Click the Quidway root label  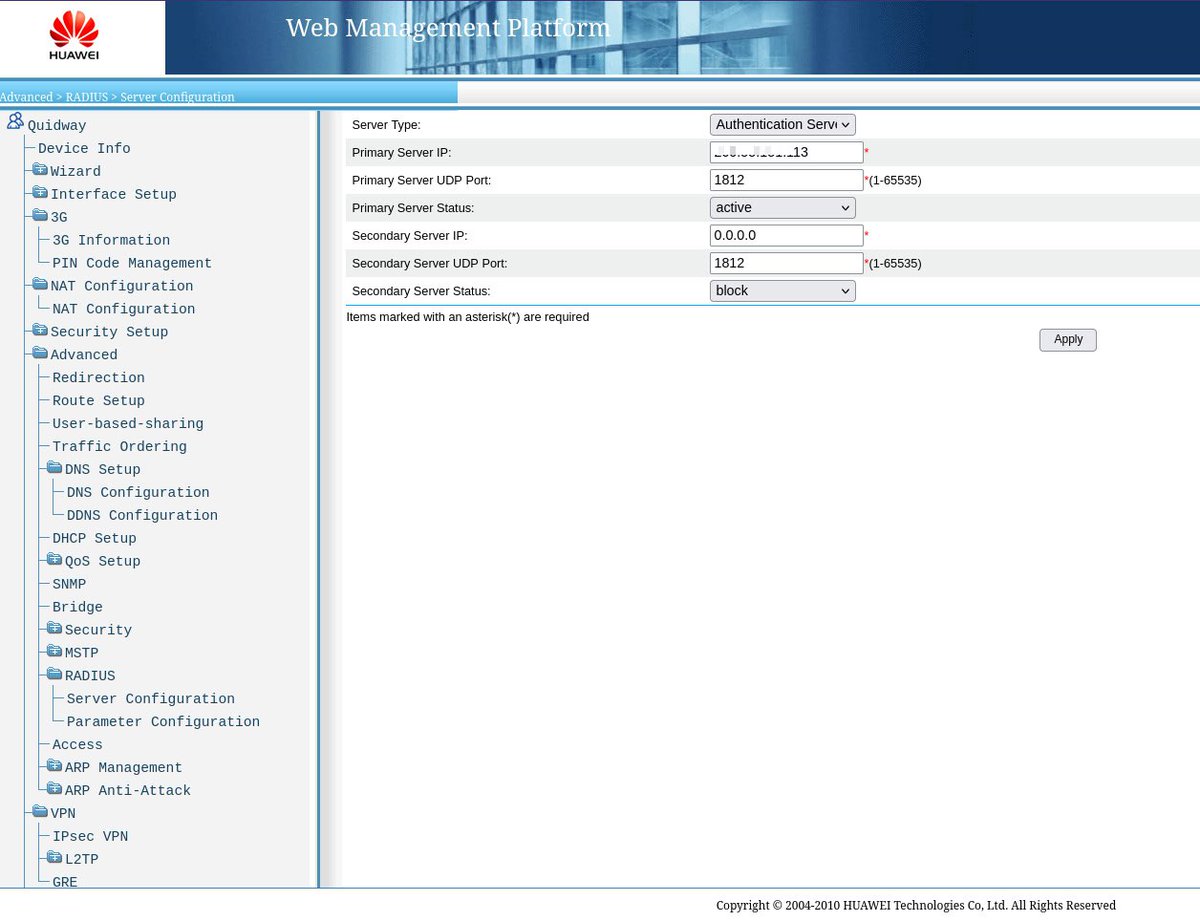(x=57, y=126)
